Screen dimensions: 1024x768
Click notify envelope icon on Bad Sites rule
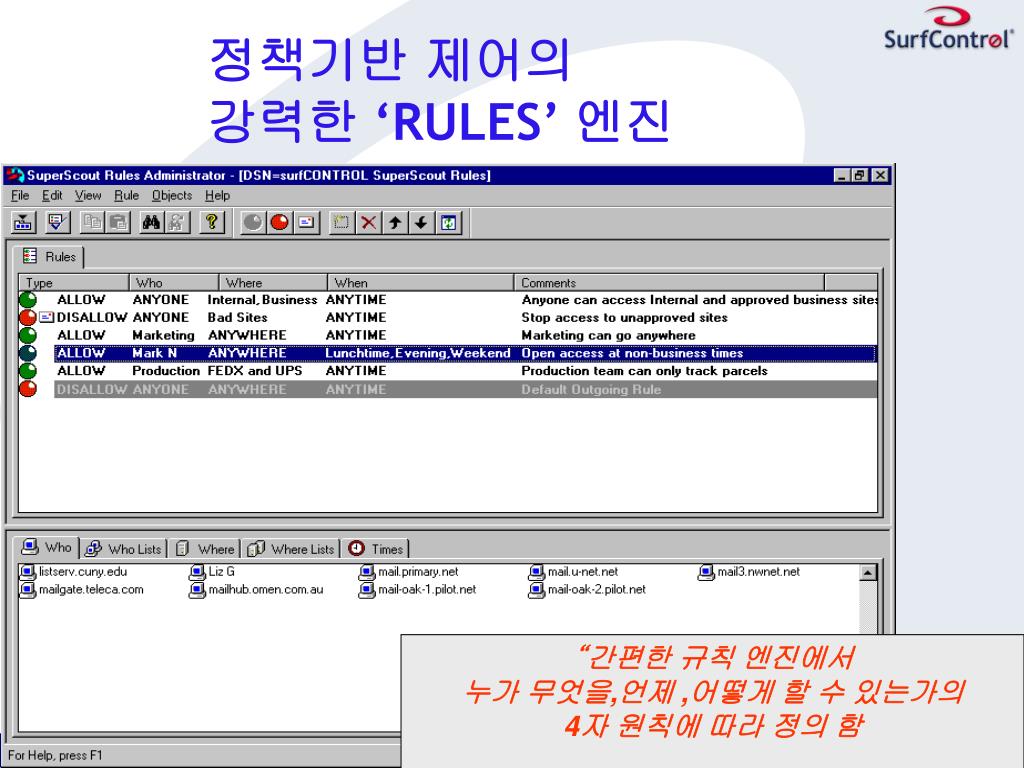tap(46, 317)
